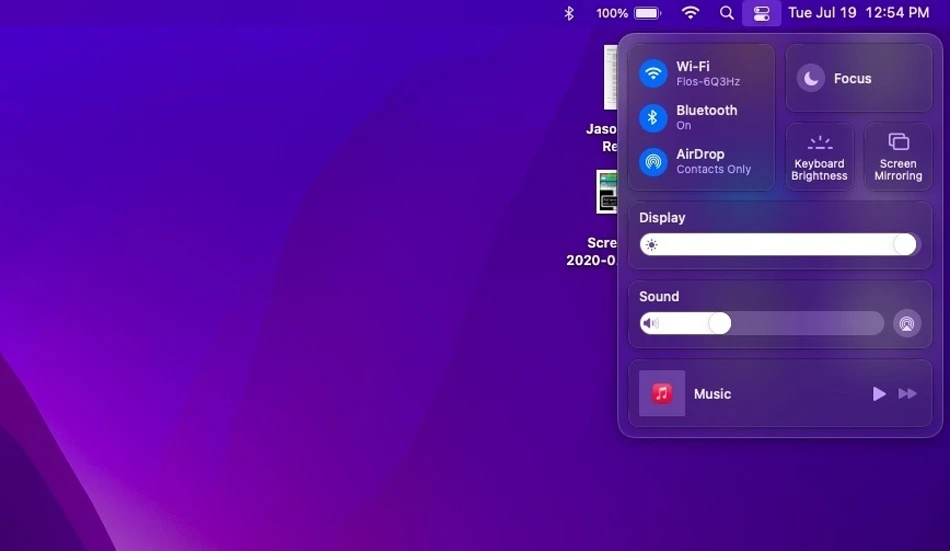Open Wi-Fi menu bar icon

click(690, 13)
